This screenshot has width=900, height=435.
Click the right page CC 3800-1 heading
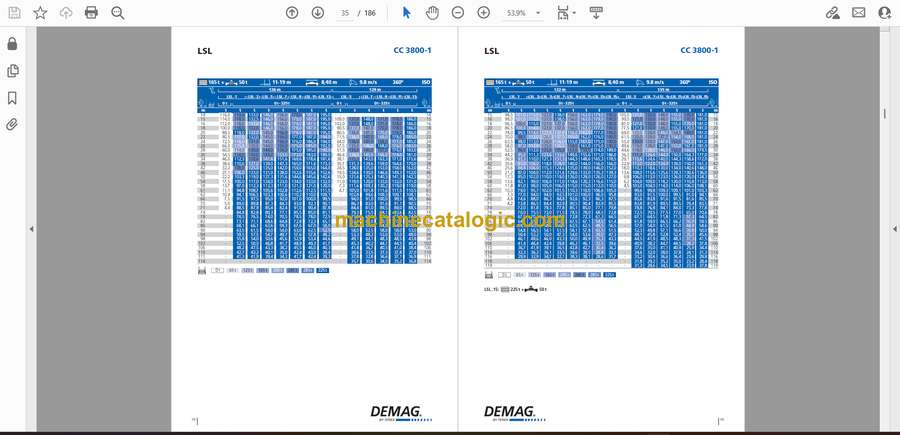coord(699,51)
